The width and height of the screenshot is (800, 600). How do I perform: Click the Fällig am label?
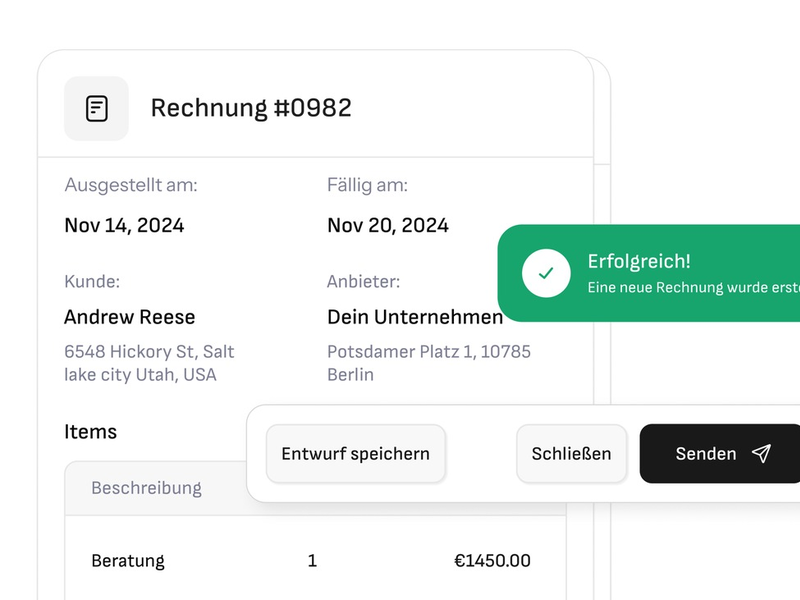[371, 185]
